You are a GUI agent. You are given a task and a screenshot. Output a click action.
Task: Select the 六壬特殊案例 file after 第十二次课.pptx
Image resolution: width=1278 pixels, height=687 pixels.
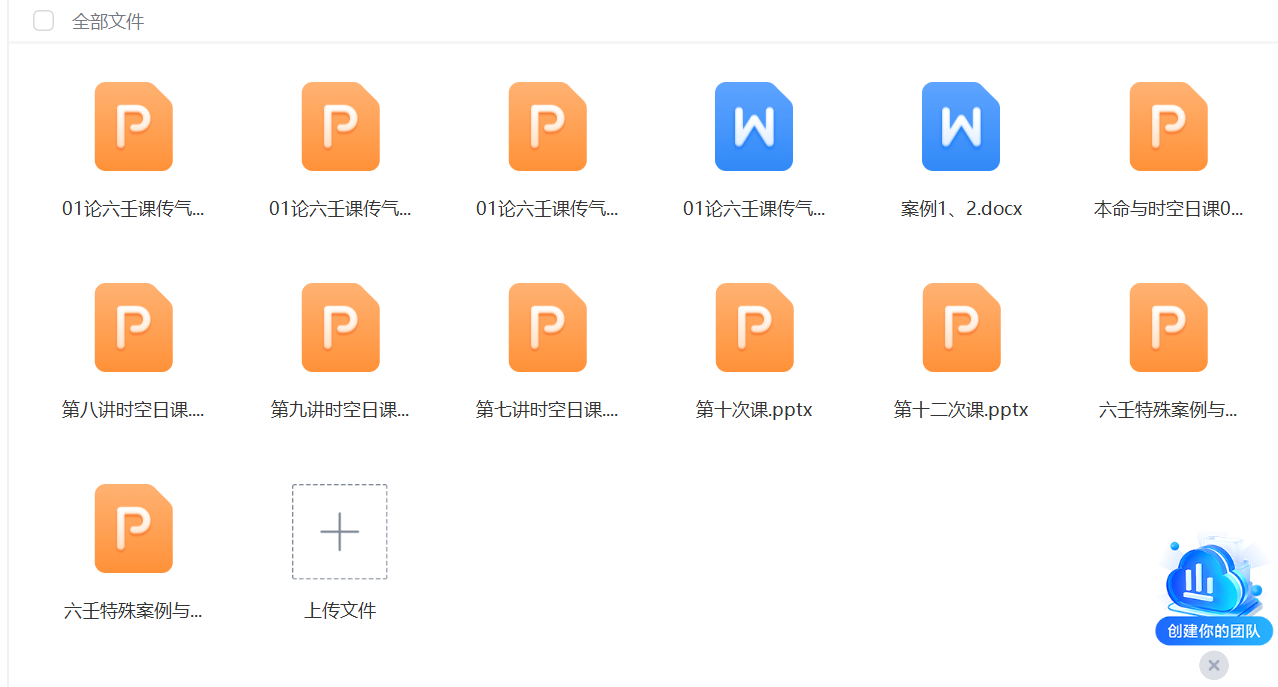click(1168, 328)
